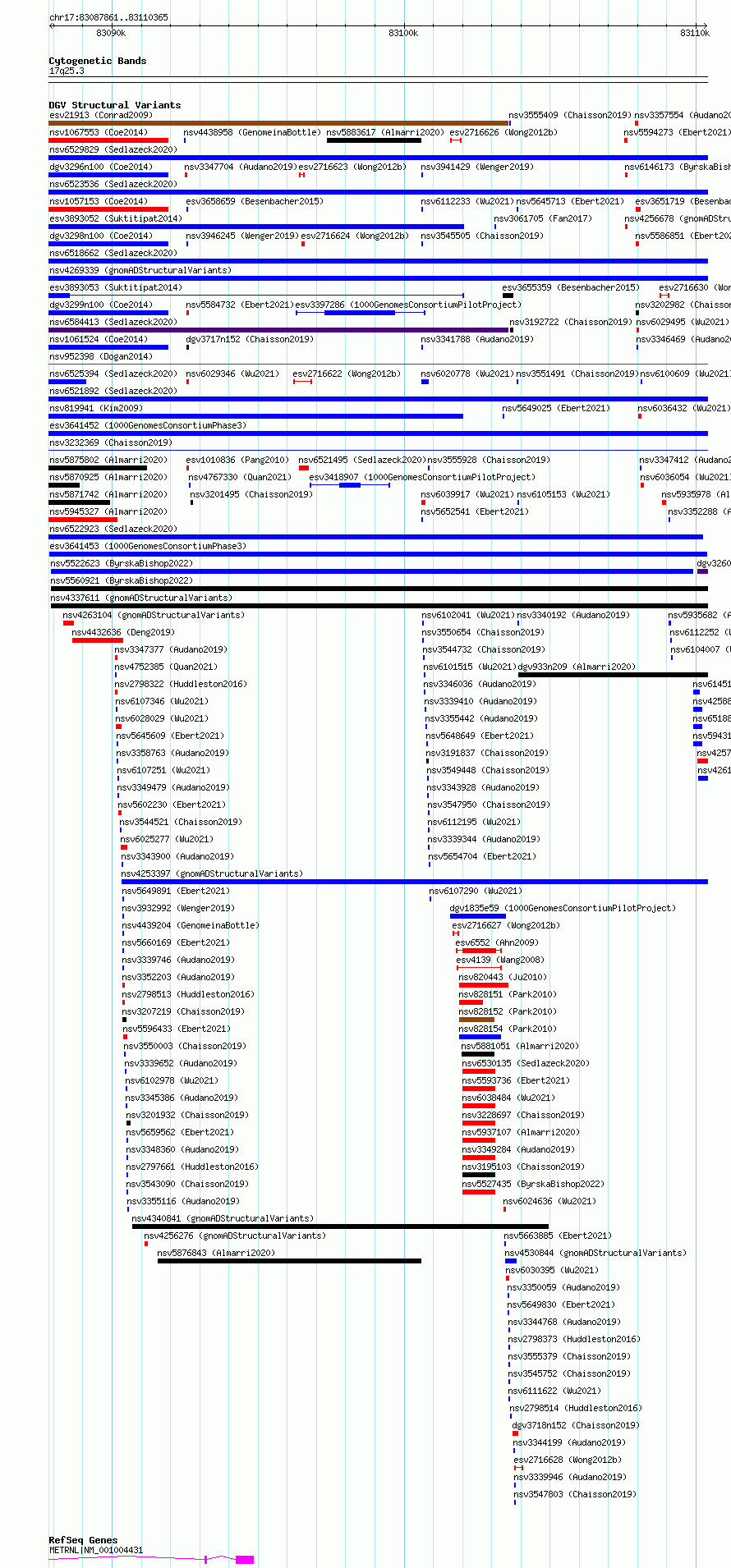Click the RefSeq Genes track title

[83, 1540]
